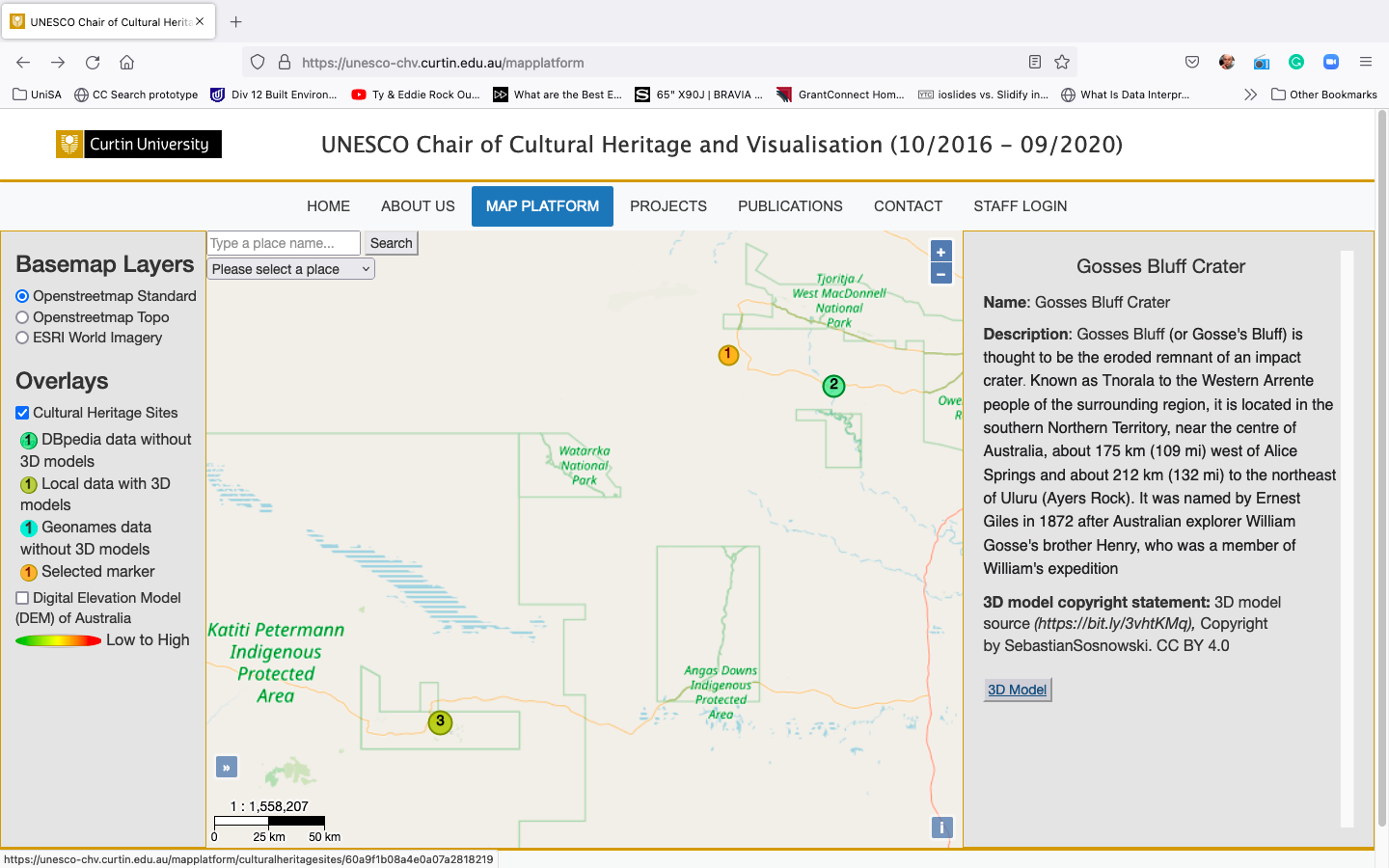Open the browser home page icon
1389x868 pixels.
click(x=126, y=63)
